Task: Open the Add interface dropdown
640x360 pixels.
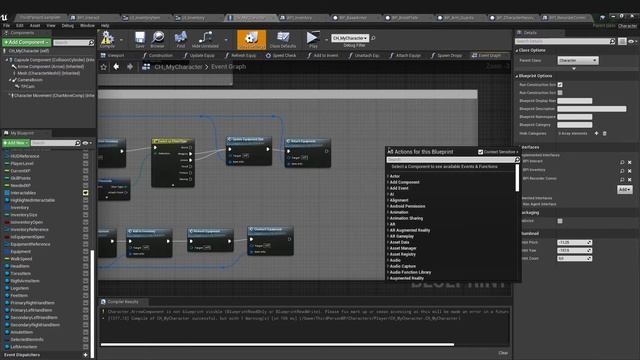Action: click(624, 190)
